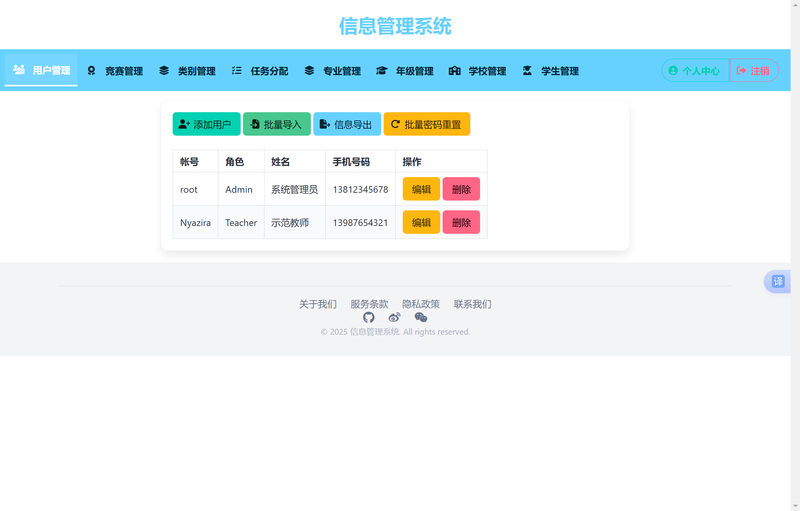Viewport: 800px width, 511px height.
Task: Click the 姓名 column header
Action: point(295,162)
